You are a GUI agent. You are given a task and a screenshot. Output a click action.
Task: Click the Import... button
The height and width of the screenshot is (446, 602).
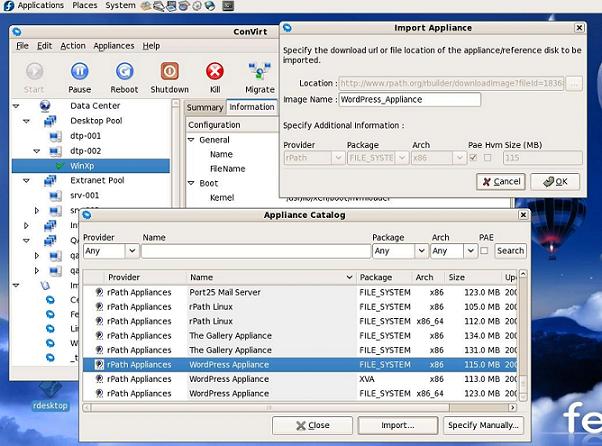click(x=397, y=425)
